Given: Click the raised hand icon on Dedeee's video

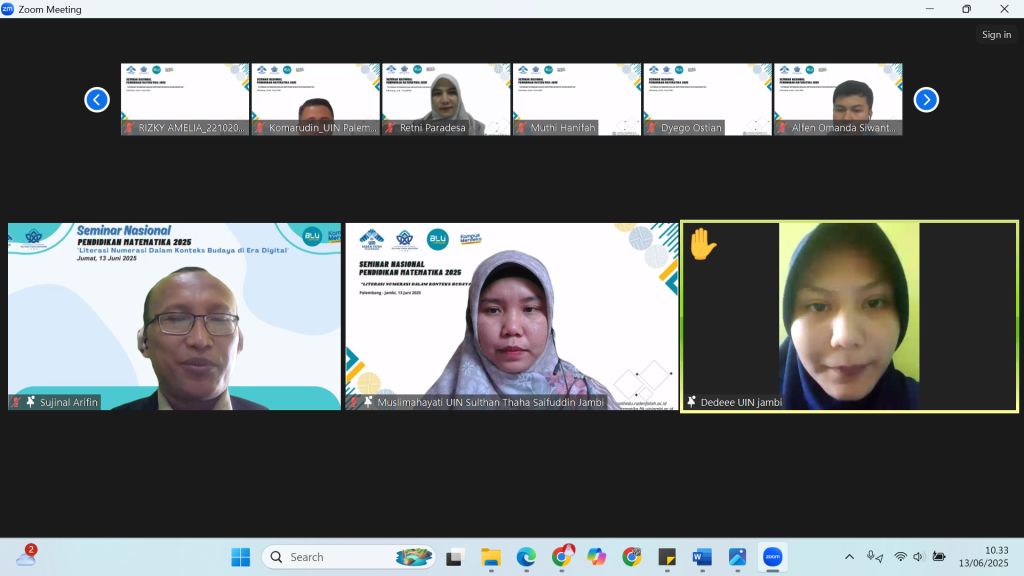Looking at the screenshot, I should click(703, 244).
